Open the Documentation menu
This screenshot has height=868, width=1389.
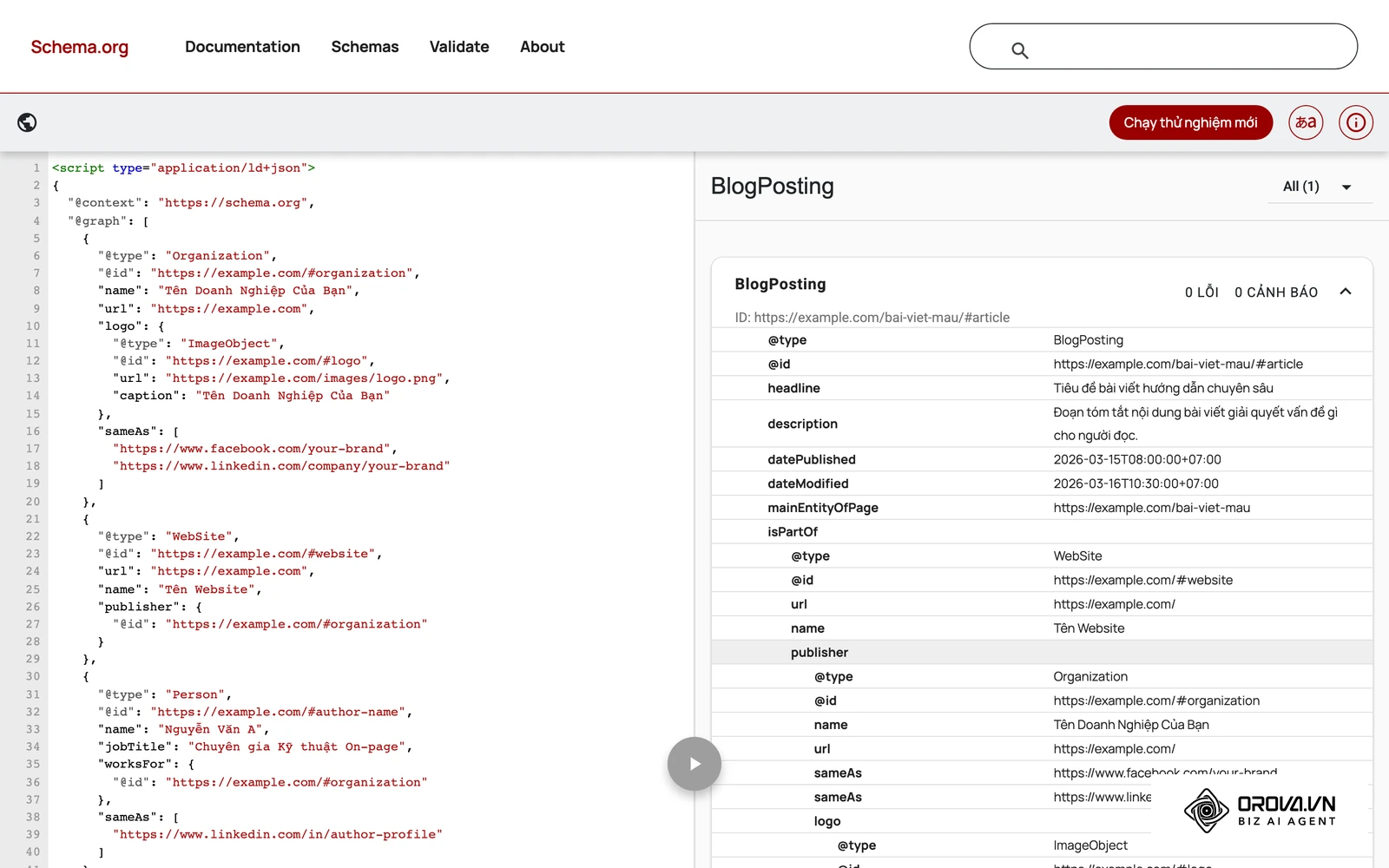click(242, 47)
